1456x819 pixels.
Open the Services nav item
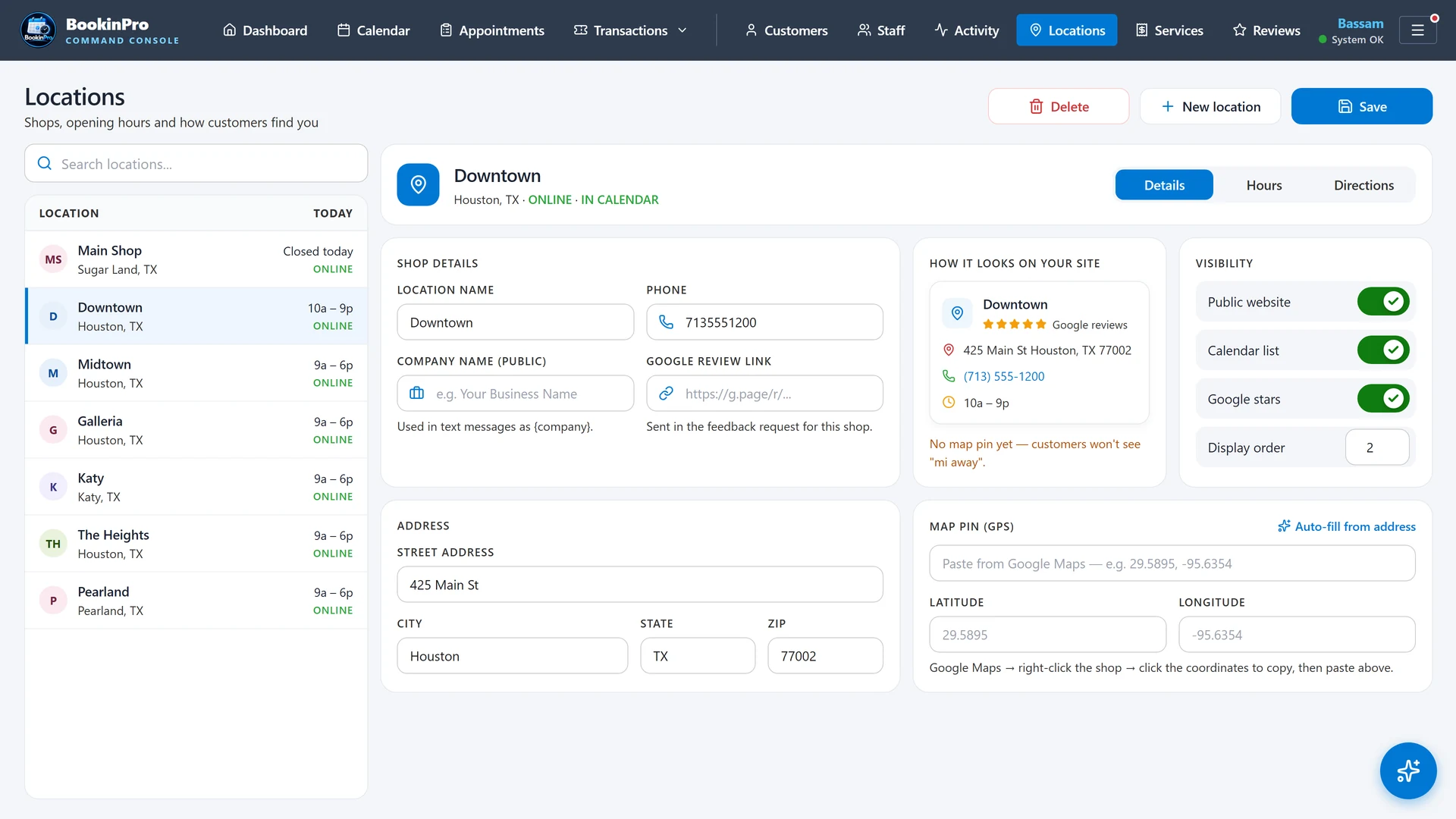tap(1169, 30)
